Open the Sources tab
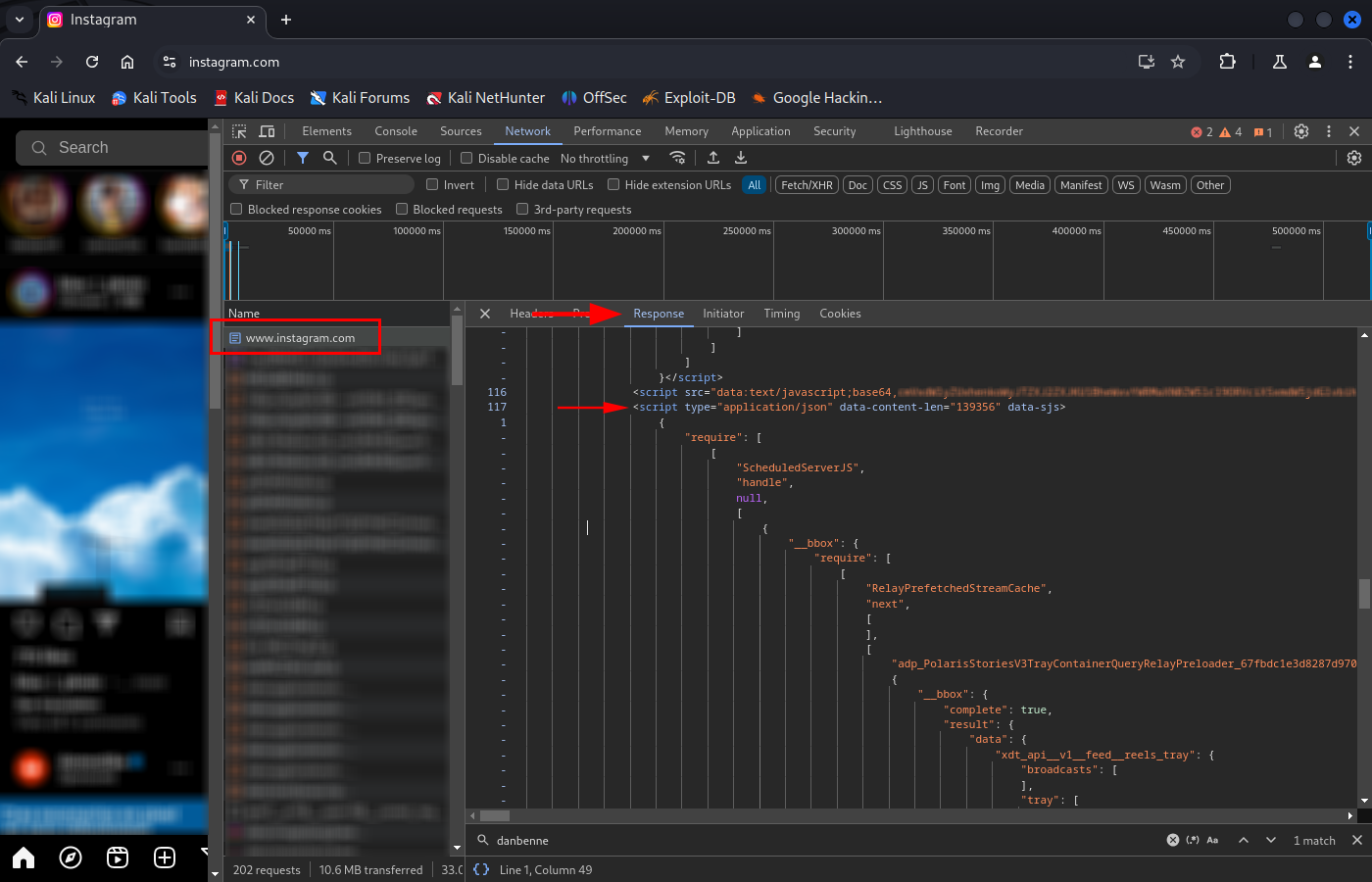 point(461,131)
